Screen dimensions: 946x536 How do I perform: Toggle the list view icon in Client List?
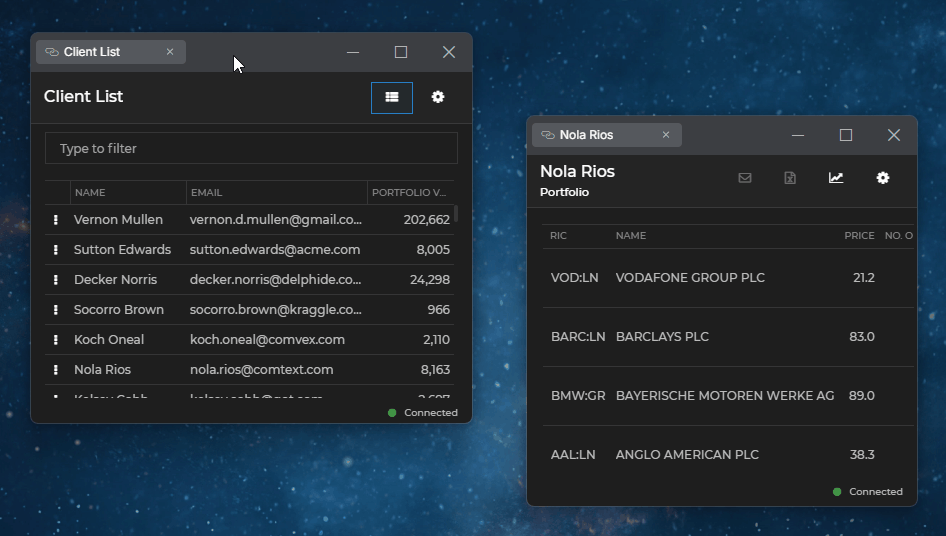[x=392, y=98]
